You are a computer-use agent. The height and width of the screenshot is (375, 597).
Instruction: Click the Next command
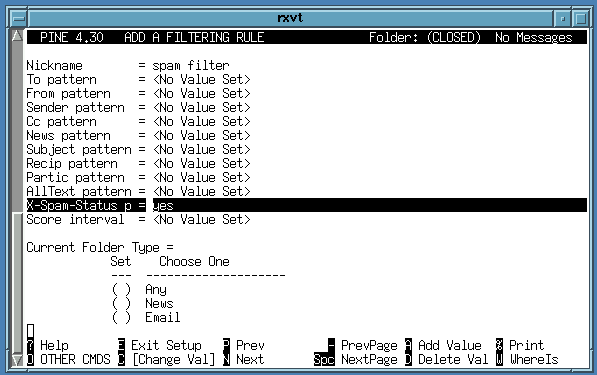[x=244, y=359]
